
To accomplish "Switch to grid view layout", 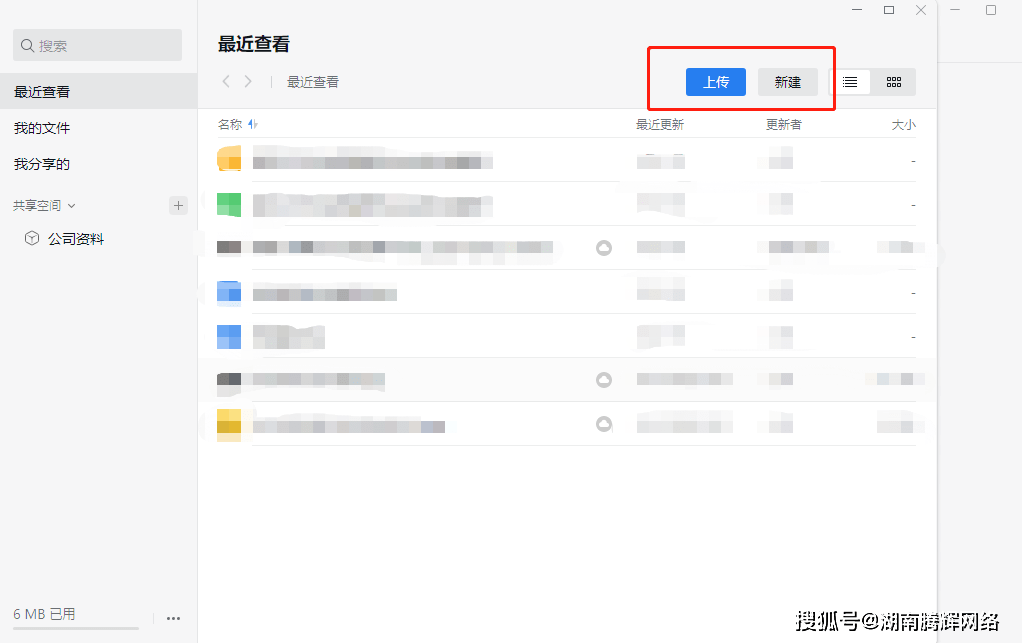I will point(894,82).
